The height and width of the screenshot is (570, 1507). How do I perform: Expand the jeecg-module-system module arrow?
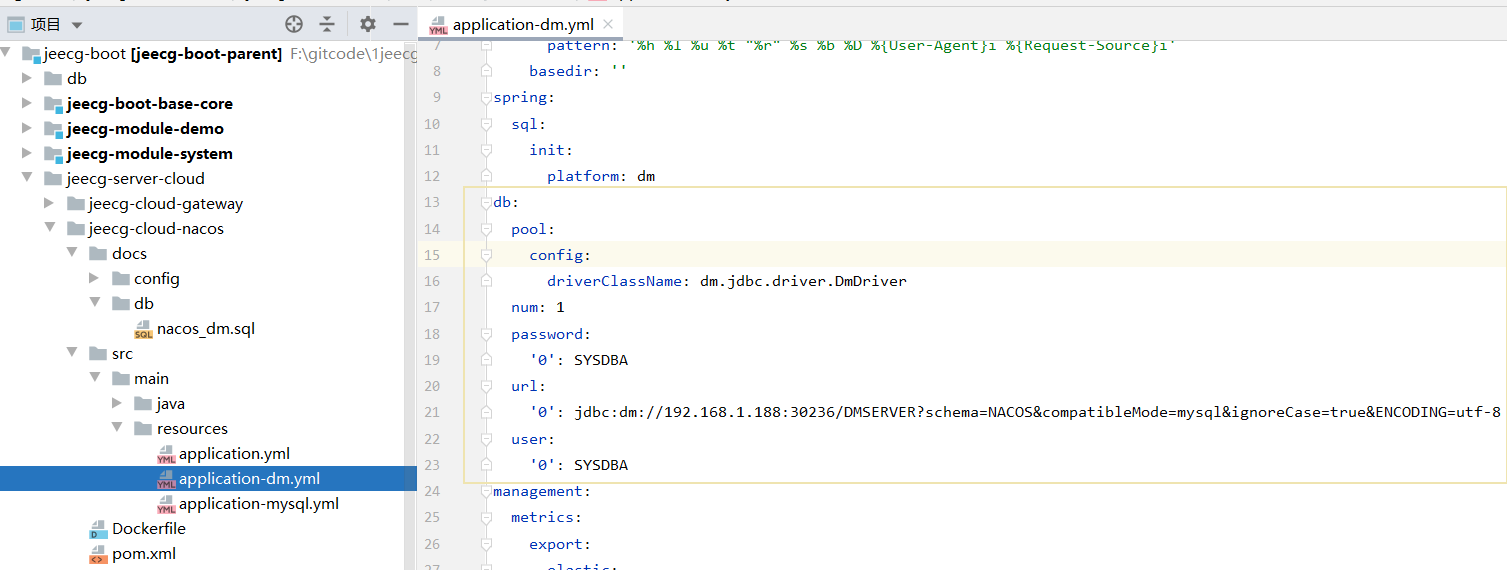27,154
